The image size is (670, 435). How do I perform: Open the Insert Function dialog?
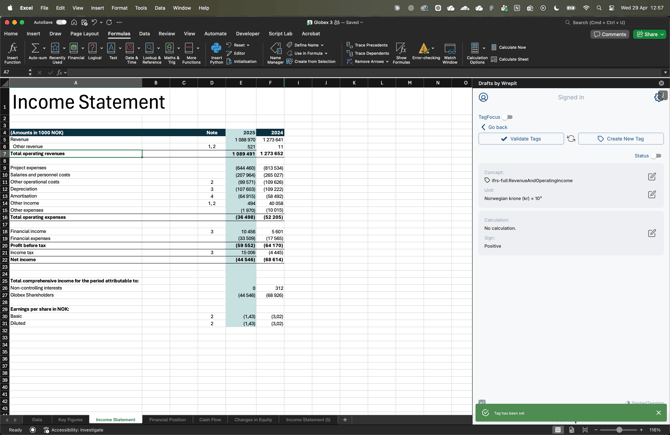12,53
